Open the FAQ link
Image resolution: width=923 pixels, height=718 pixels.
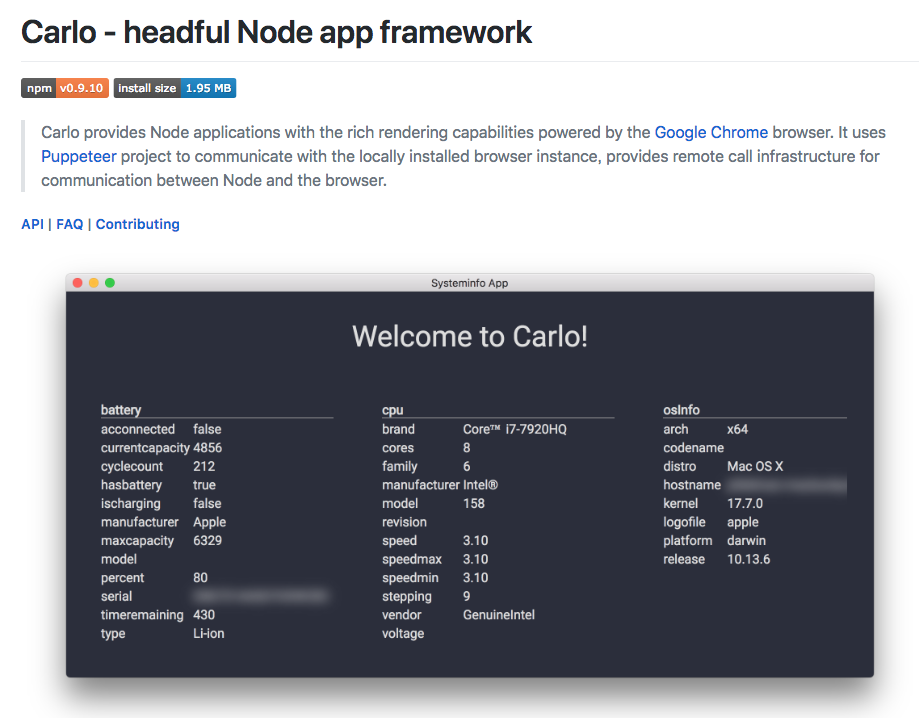tap(69, 224)
